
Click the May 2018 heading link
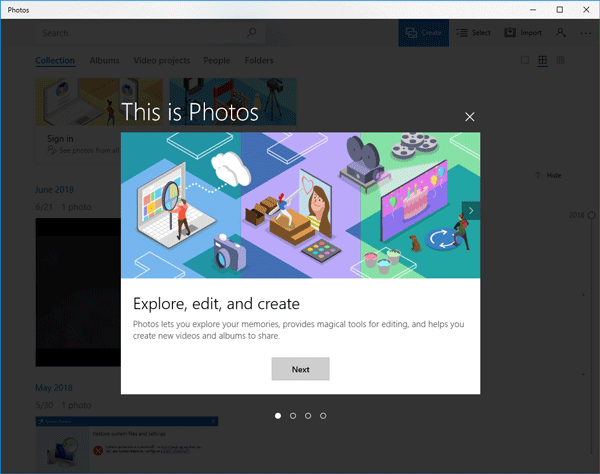click(x=54, y=388)
